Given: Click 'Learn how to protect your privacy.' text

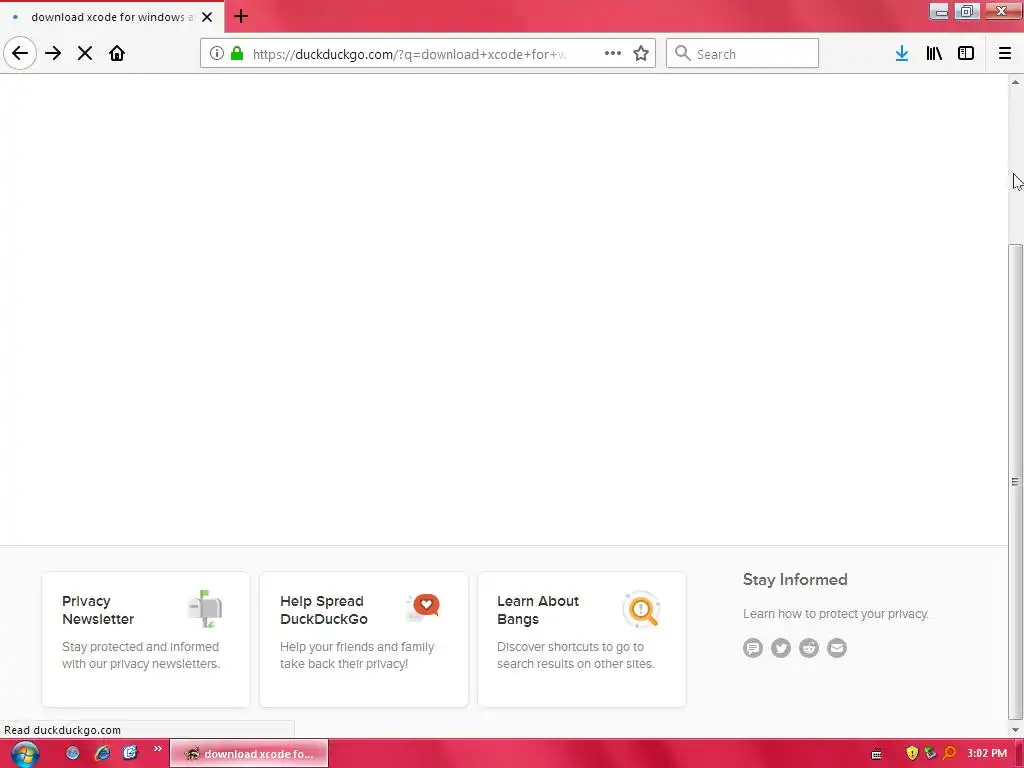Looking at the screenshot, I should point(835,614).
